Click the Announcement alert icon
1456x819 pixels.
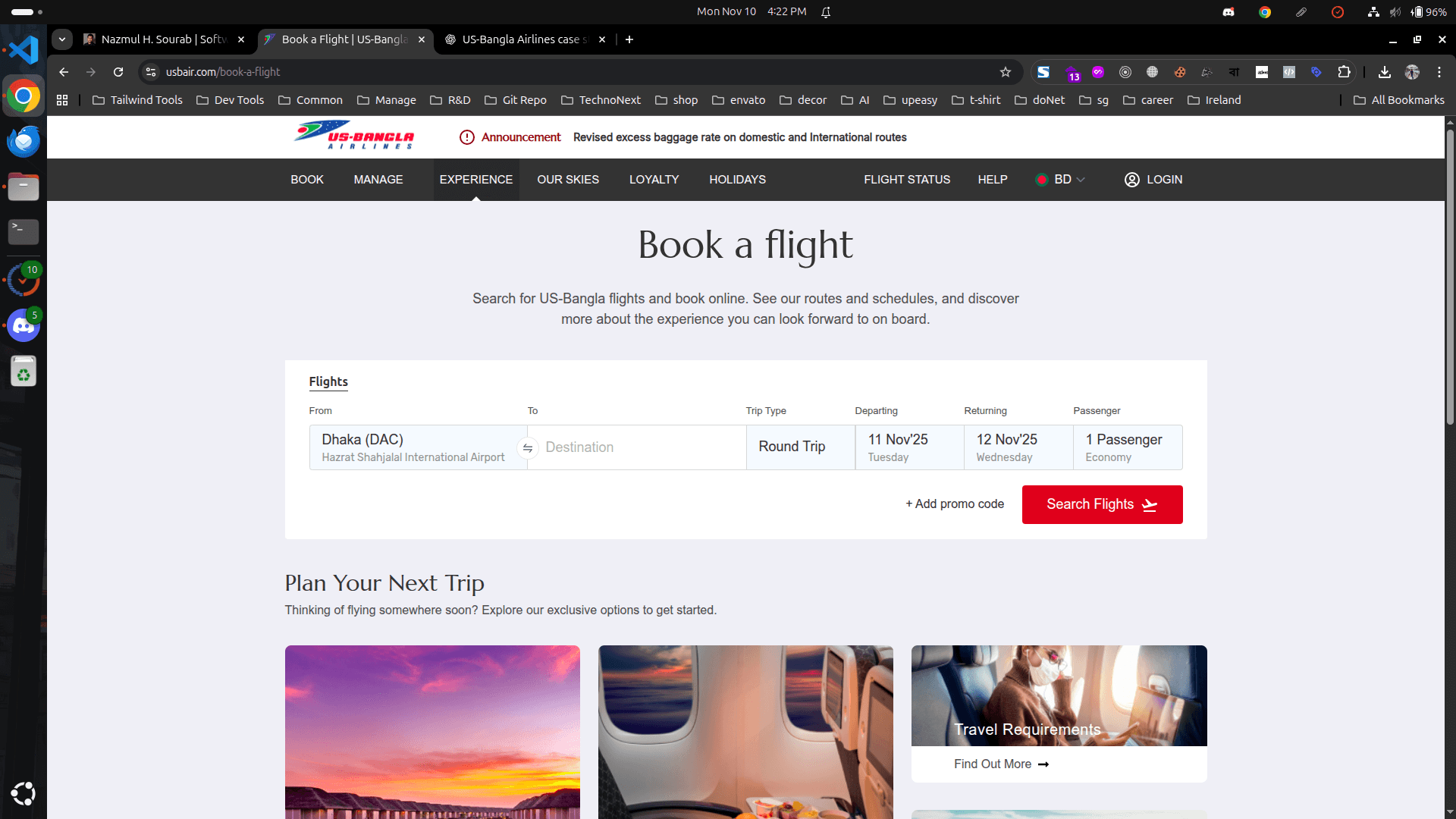[466, 137]
